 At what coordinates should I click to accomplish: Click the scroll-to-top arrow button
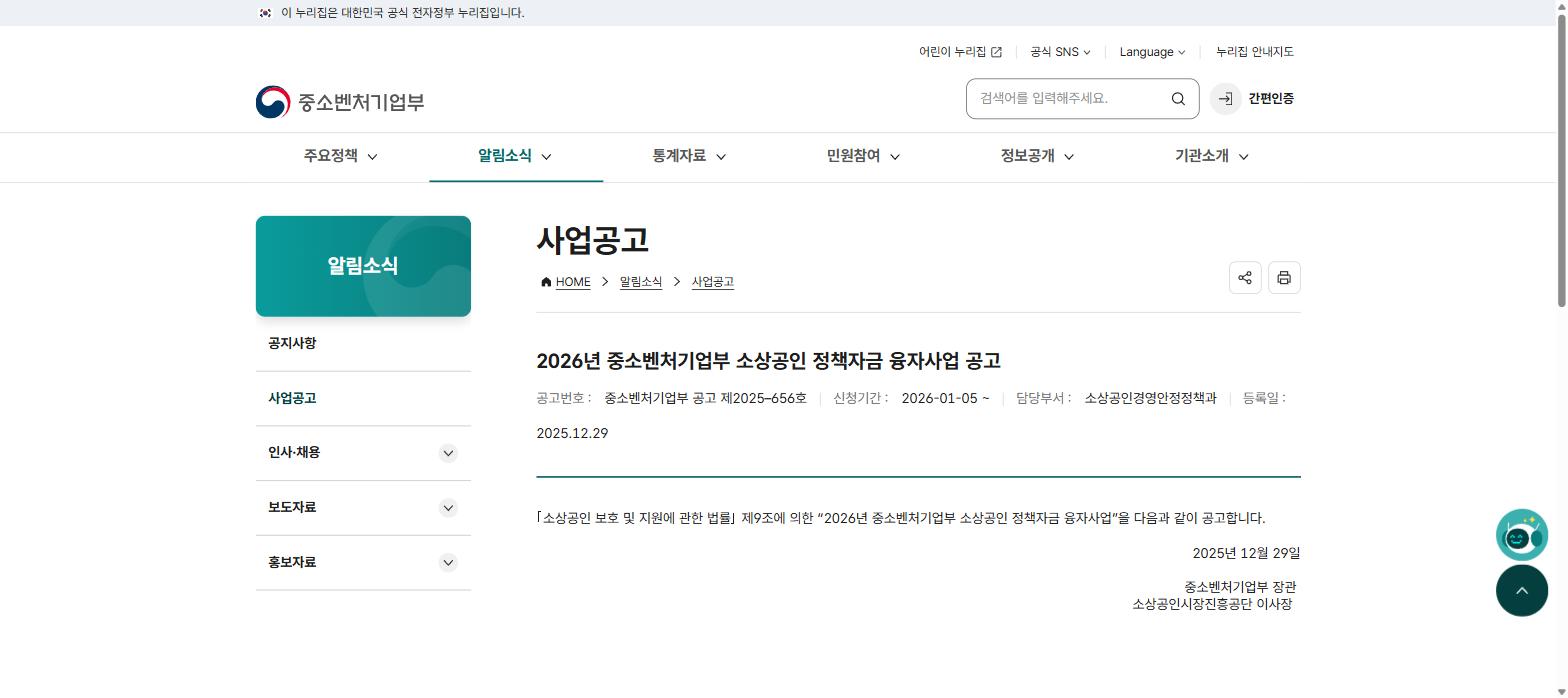click(x=1522, y=590)
